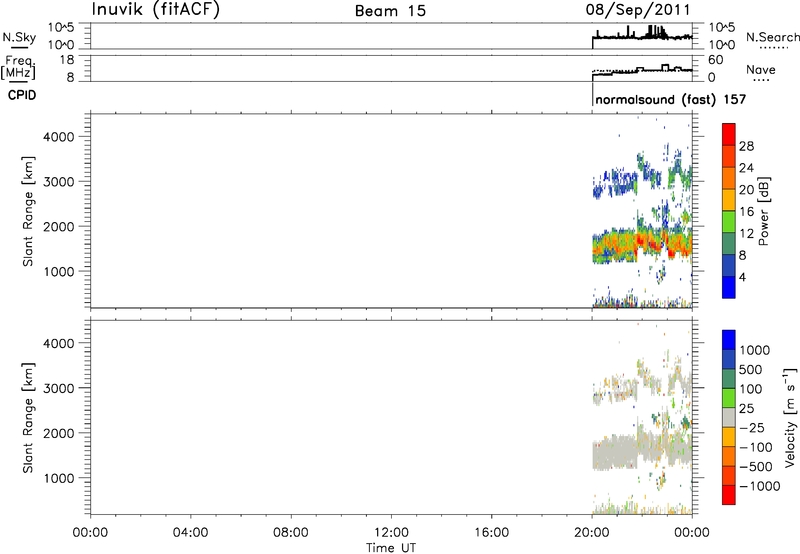Click the '-1000' velocity colorbar value
The height and width of the screenshot is (554, 800).
click(x=759, y=486)
